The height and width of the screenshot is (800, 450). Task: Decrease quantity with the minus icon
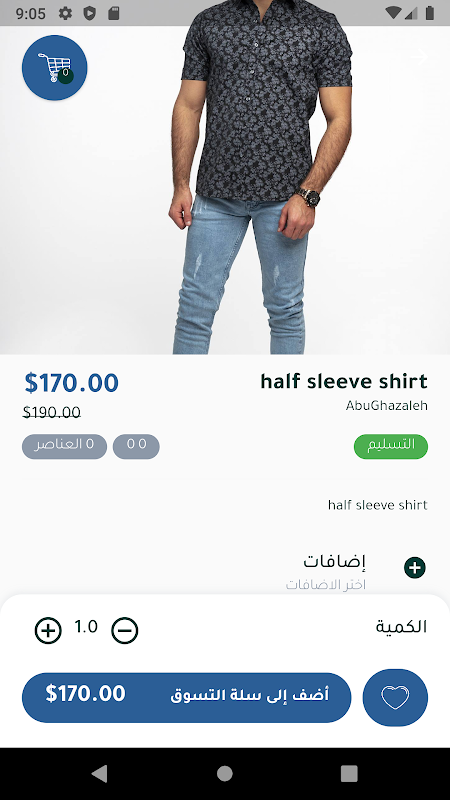(x=125, y=630)
